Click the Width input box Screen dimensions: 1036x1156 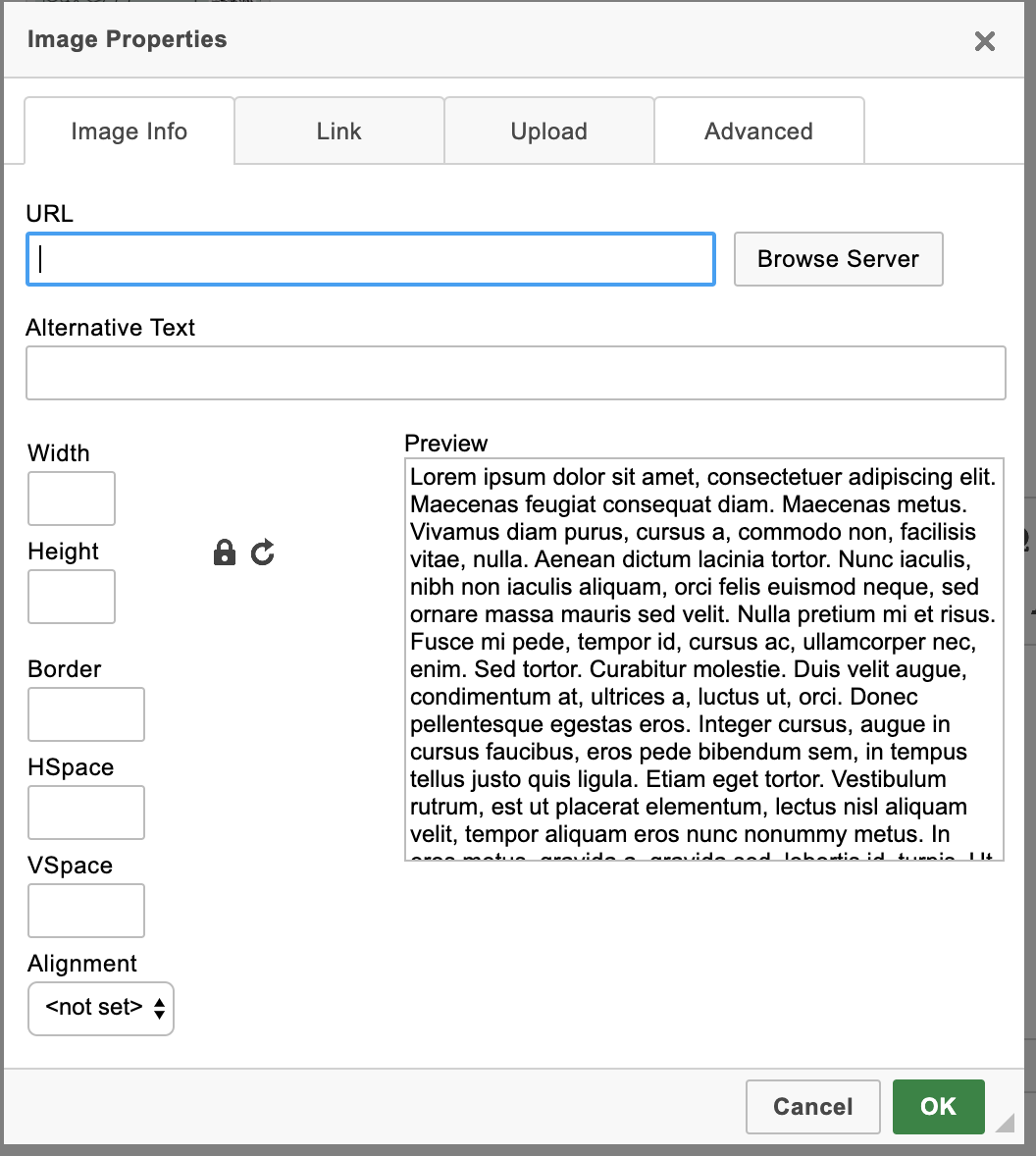[71, 499]
